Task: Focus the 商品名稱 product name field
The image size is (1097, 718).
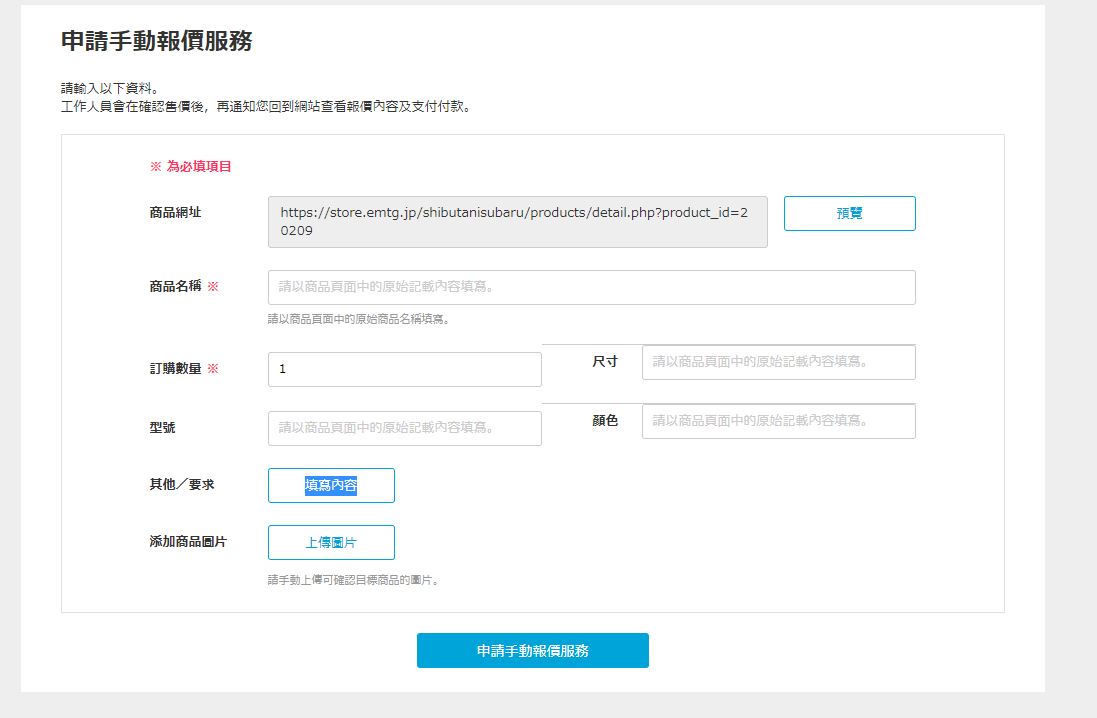Action: tap(591, 287)
